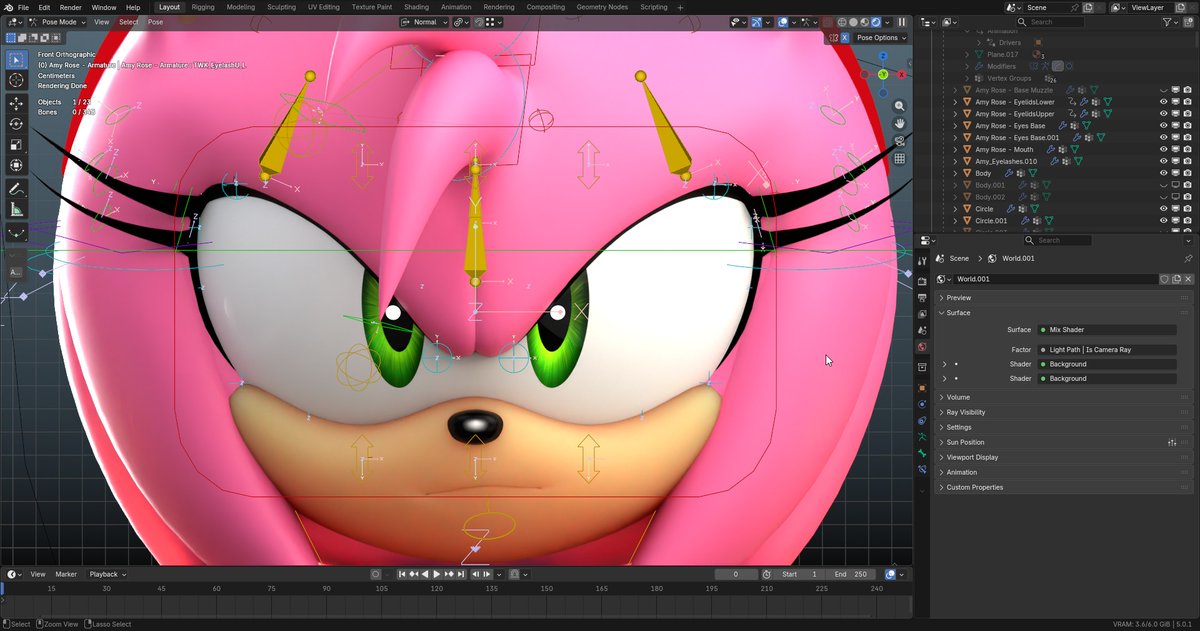Click the current frame field showing 0
This screenshot has height=631, width=1200.
pos(736,574)
